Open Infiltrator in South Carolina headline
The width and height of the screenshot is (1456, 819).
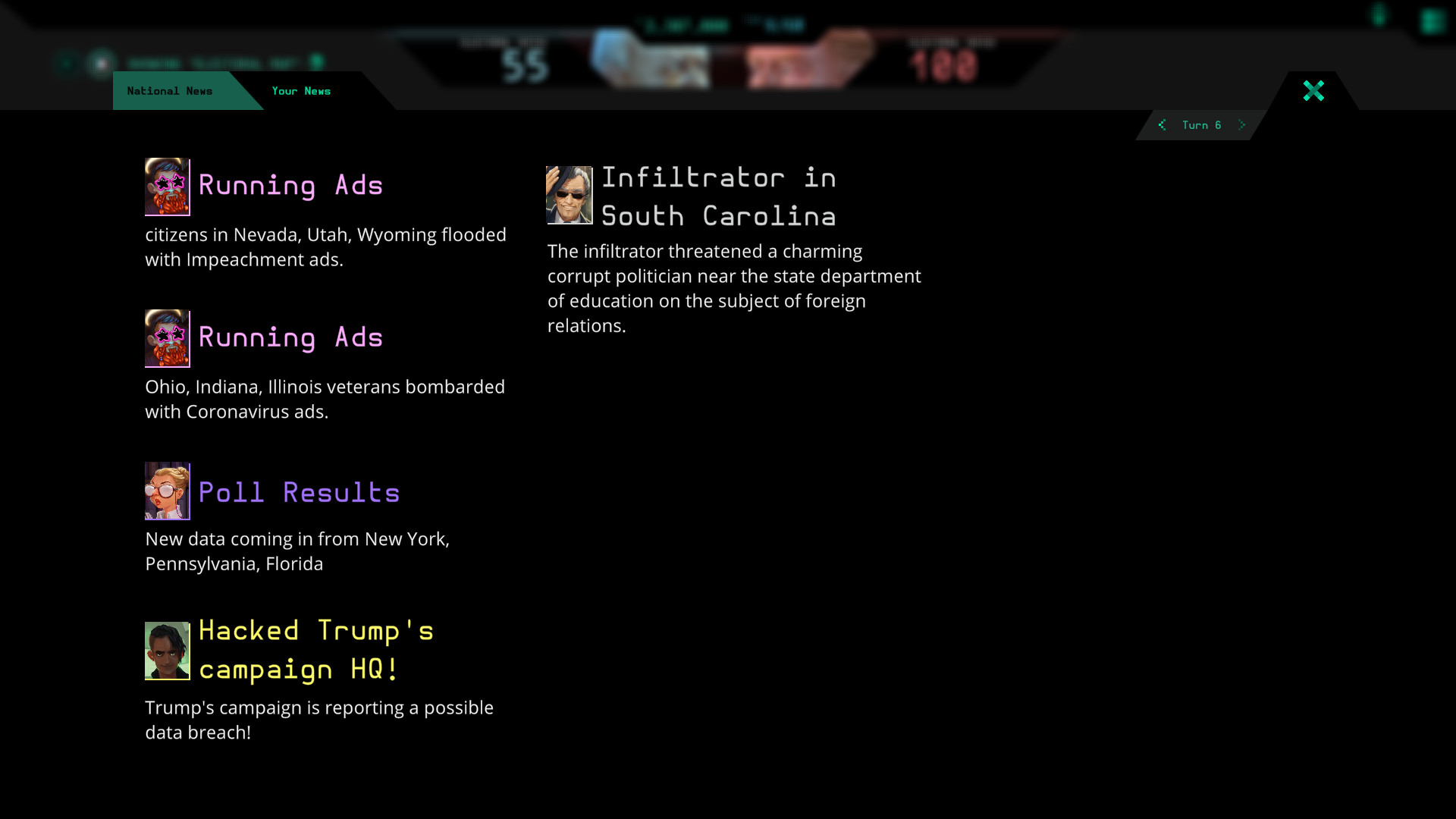pos(719,196)
